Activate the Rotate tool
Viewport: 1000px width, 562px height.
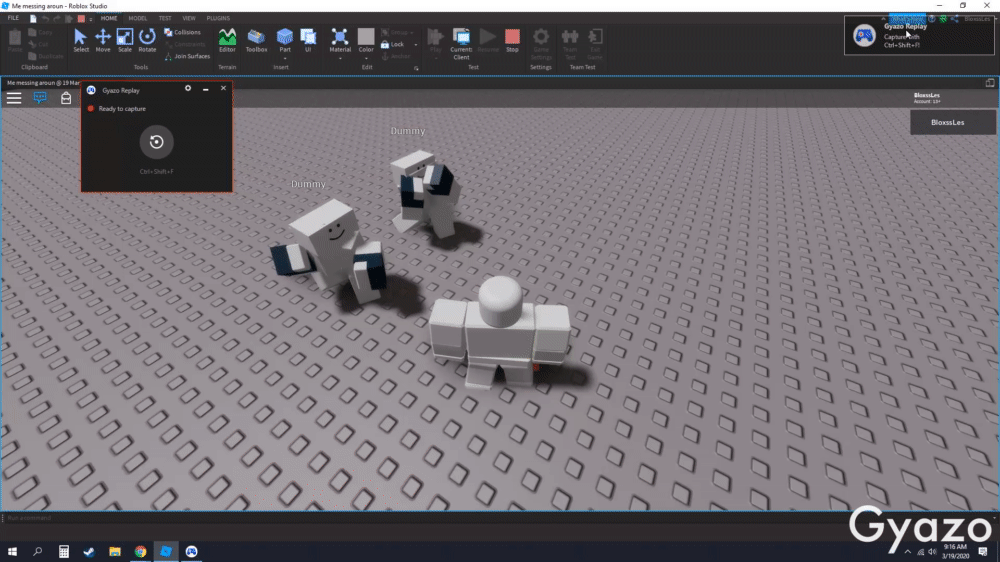147,40
